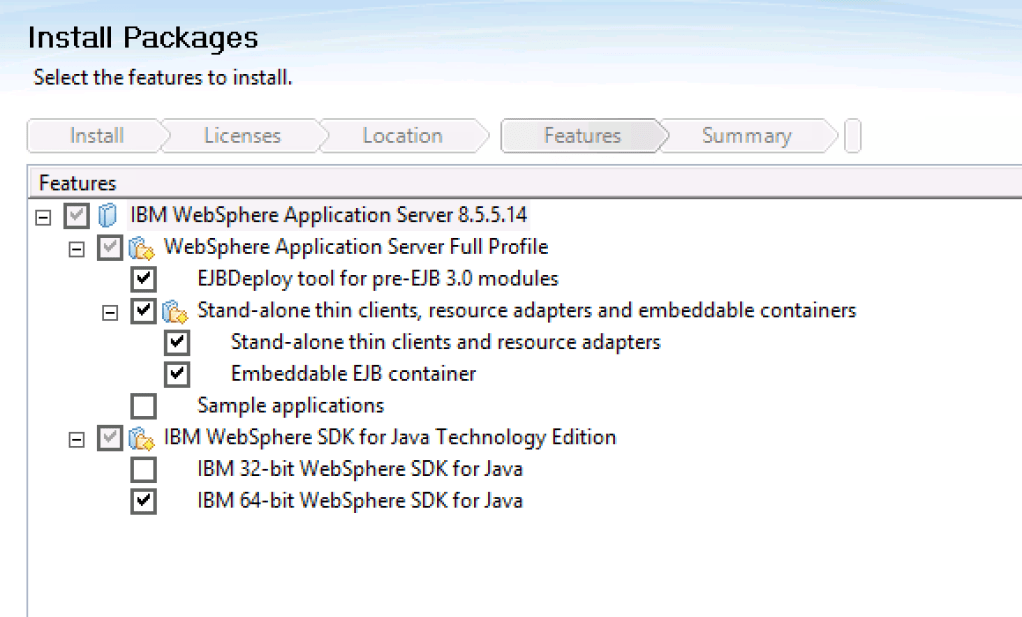Click the Stand-alone thin clients feature group icon
This screenshot has height=617, width=1022.
(x=176, y=311)
